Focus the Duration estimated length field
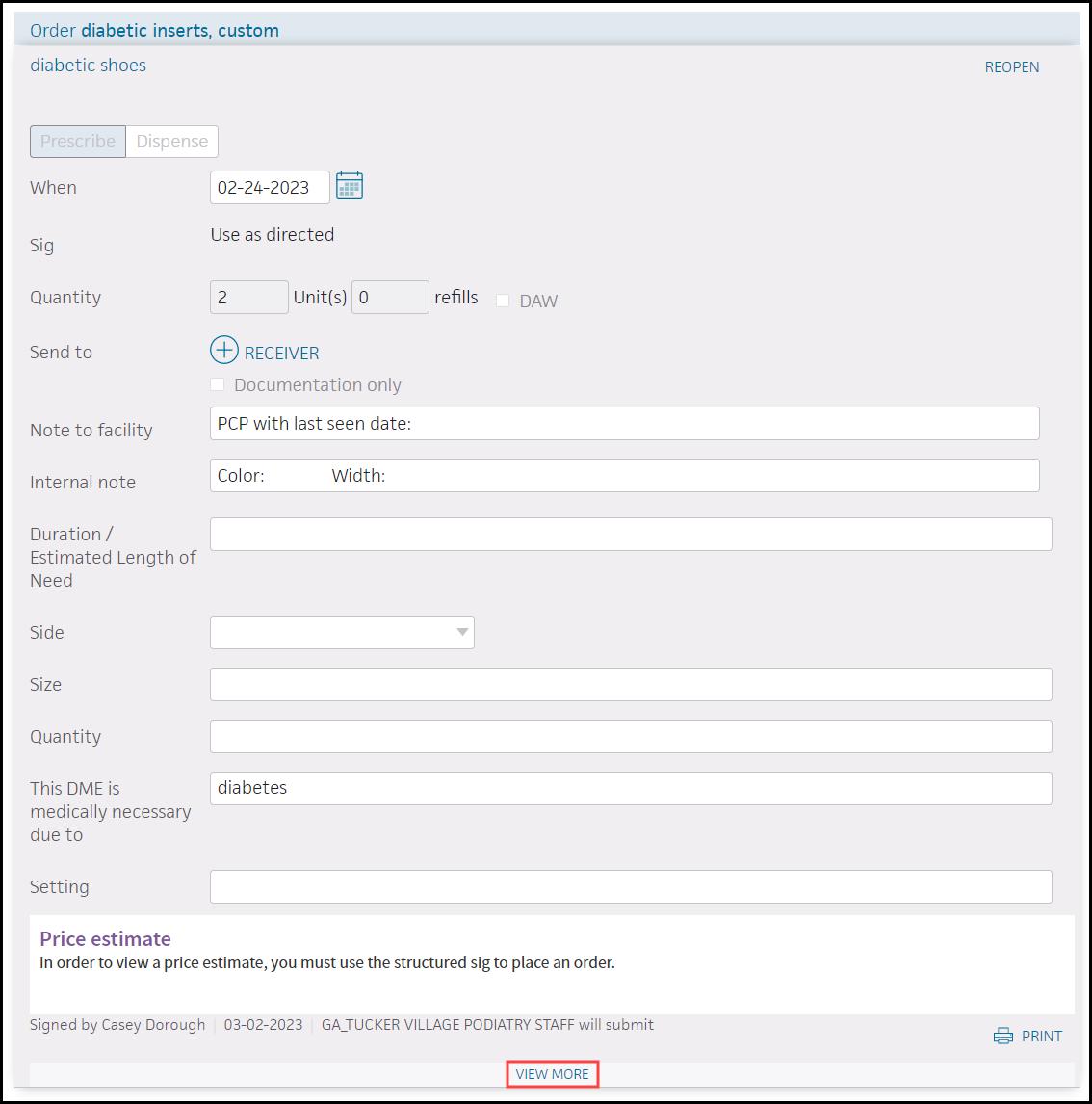 (631, 535)
